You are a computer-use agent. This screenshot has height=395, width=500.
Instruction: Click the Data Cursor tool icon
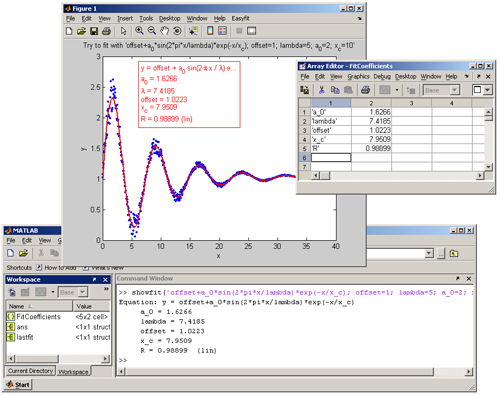(x=193, y=31)
